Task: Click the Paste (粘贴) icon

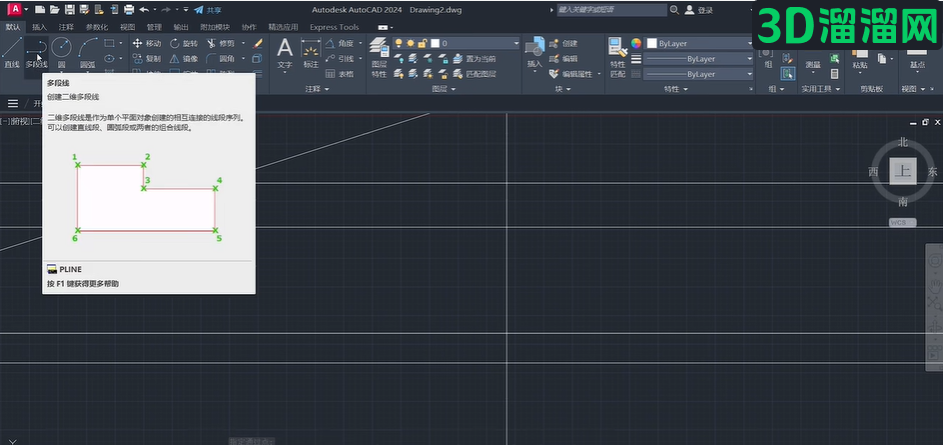Action: click(x=860, y=59)
